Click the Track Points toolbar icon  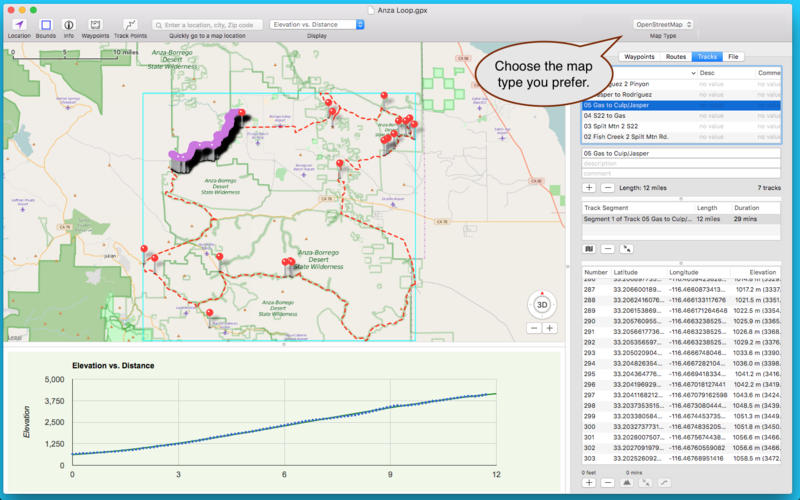point(130,24)
